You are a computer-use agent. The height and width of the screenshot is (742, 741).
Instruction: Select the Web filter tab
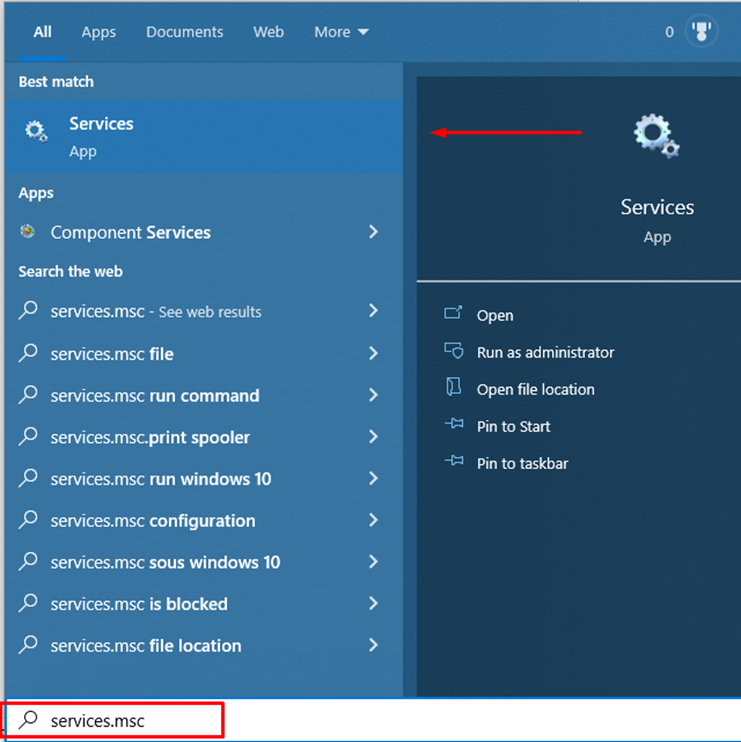point(268,32)
